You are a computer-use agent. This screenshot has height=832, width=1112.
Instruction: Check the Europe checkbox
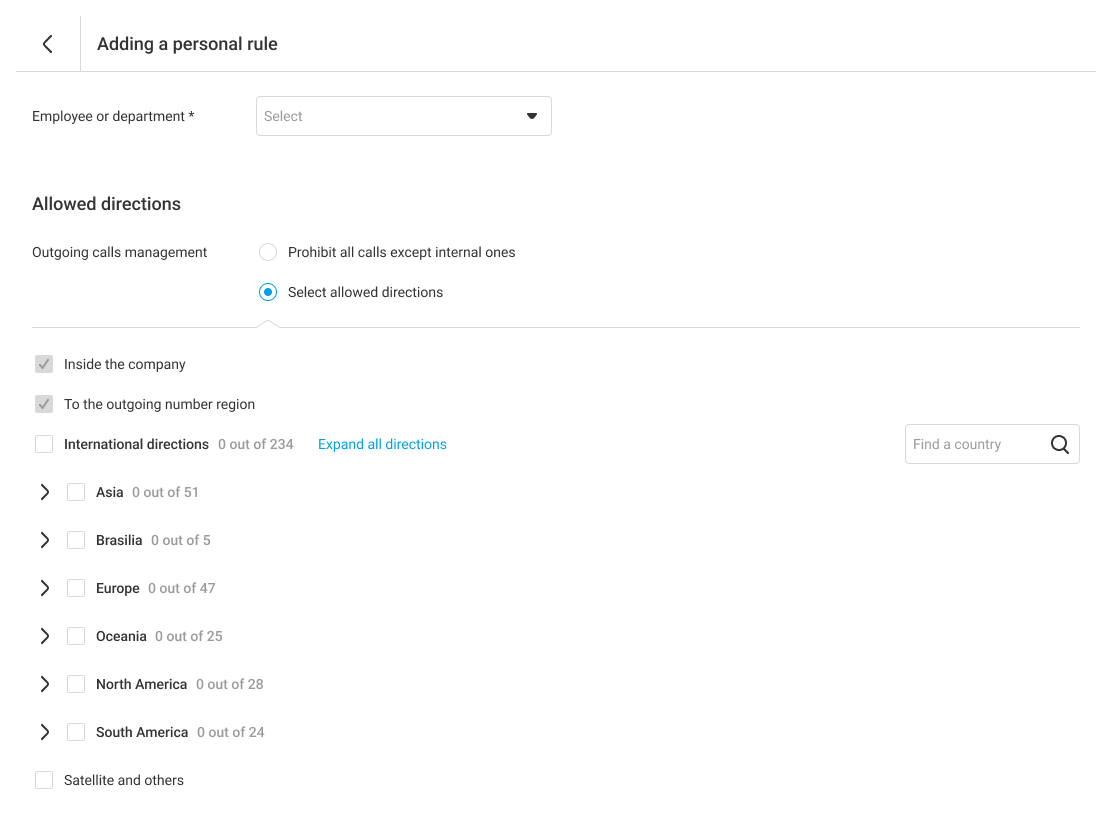(x=76, y=588)
